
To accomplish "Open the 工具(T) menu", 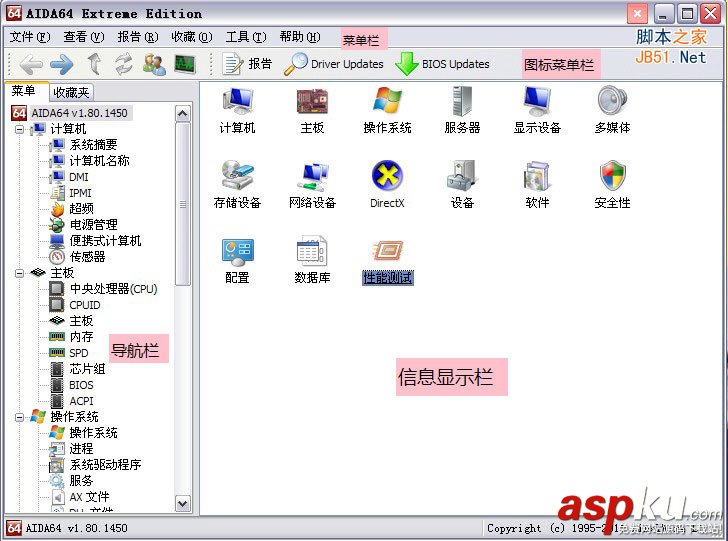I will pos(246,37).
